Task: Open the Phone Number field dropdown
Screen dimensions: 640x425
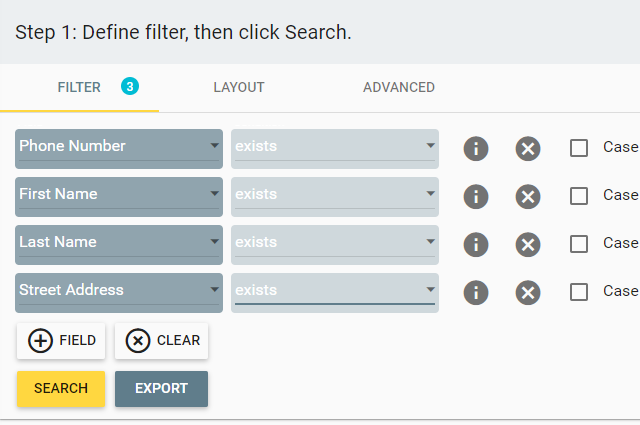Action: tap(119, 149)
